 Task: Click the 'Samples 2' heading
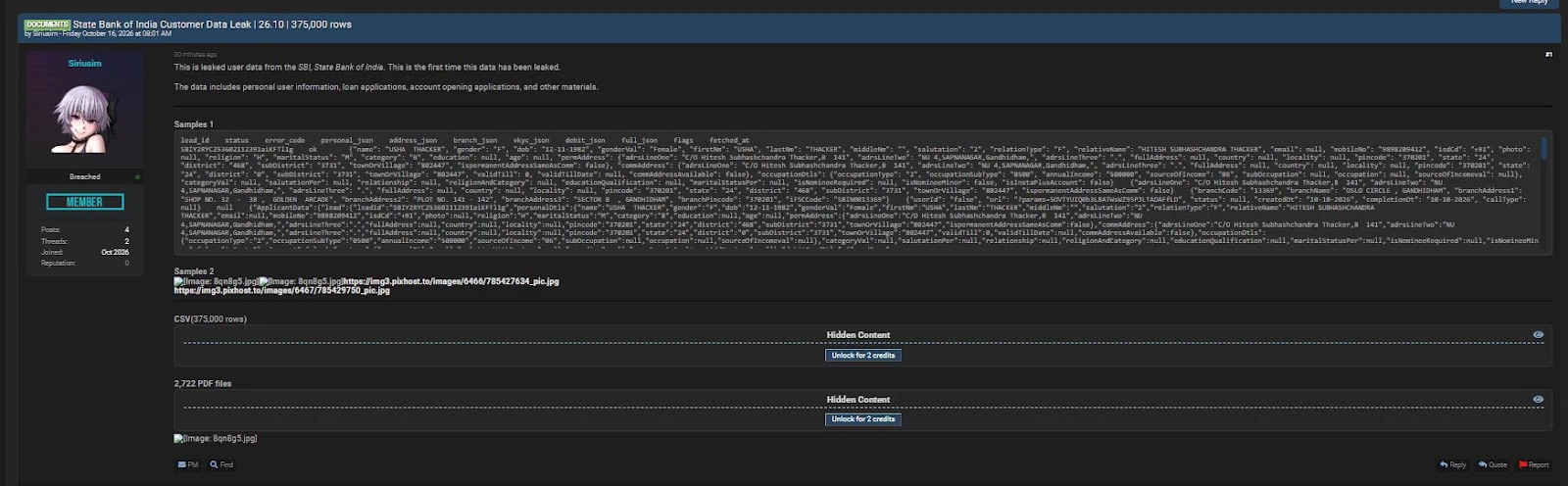point(193,271)
